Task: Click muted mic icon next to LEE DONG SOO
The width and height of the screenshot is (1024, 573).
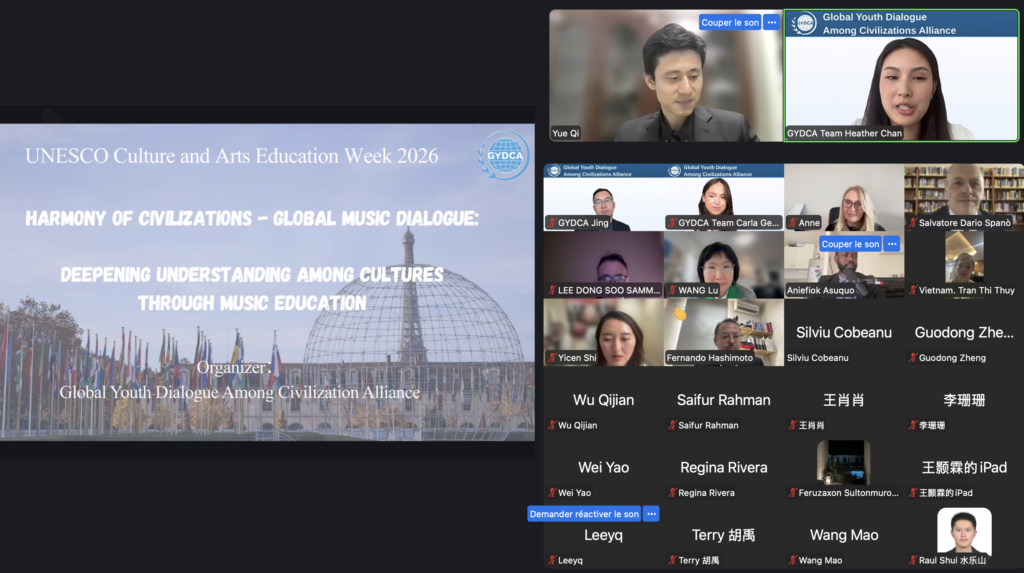Action: click(x=552, y=290)
